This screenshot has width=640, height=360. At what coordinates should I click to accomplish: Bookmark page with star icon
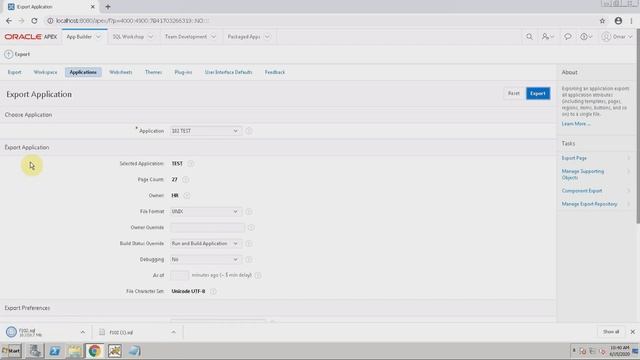point(602,21)
